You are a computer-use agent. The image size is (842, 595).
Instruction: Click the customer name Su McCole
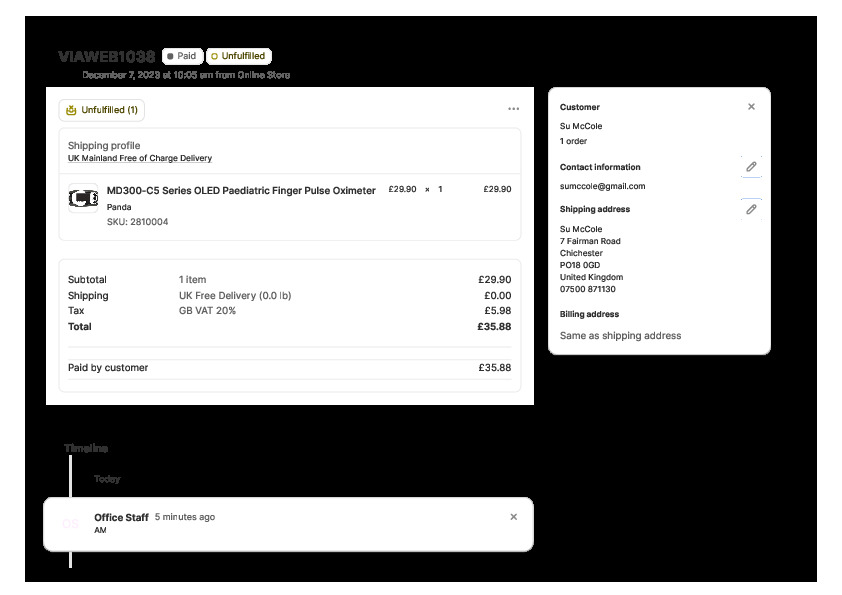[581, 127]
